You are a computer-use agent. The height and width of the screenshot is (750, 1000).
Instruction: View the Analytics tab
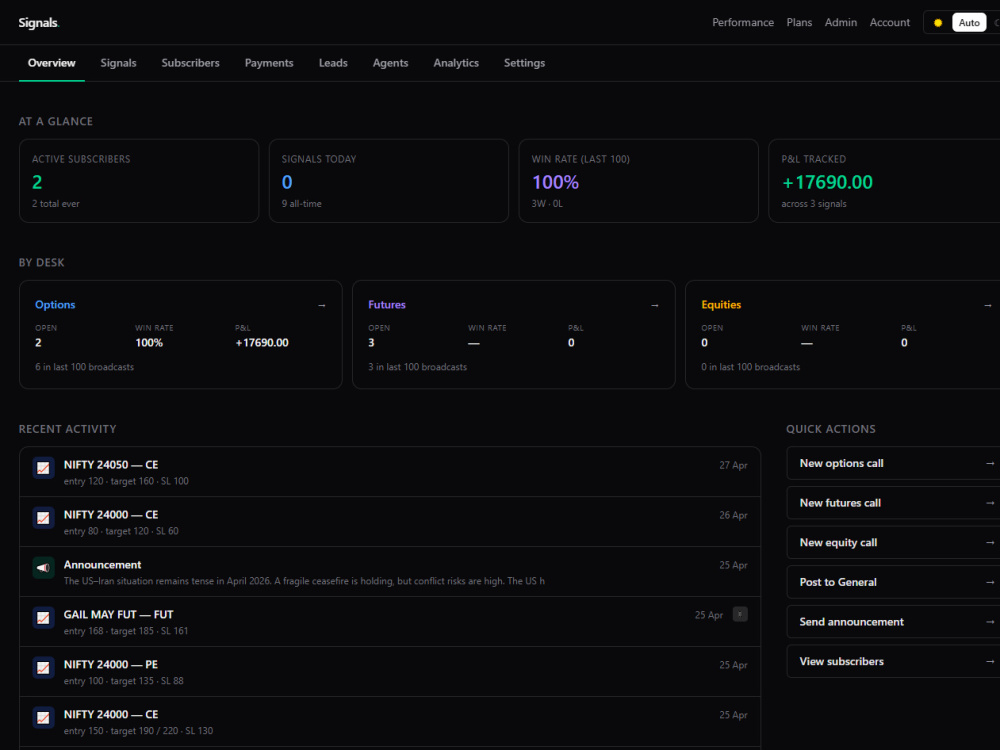pyautogui.click(x=456, y=63)
